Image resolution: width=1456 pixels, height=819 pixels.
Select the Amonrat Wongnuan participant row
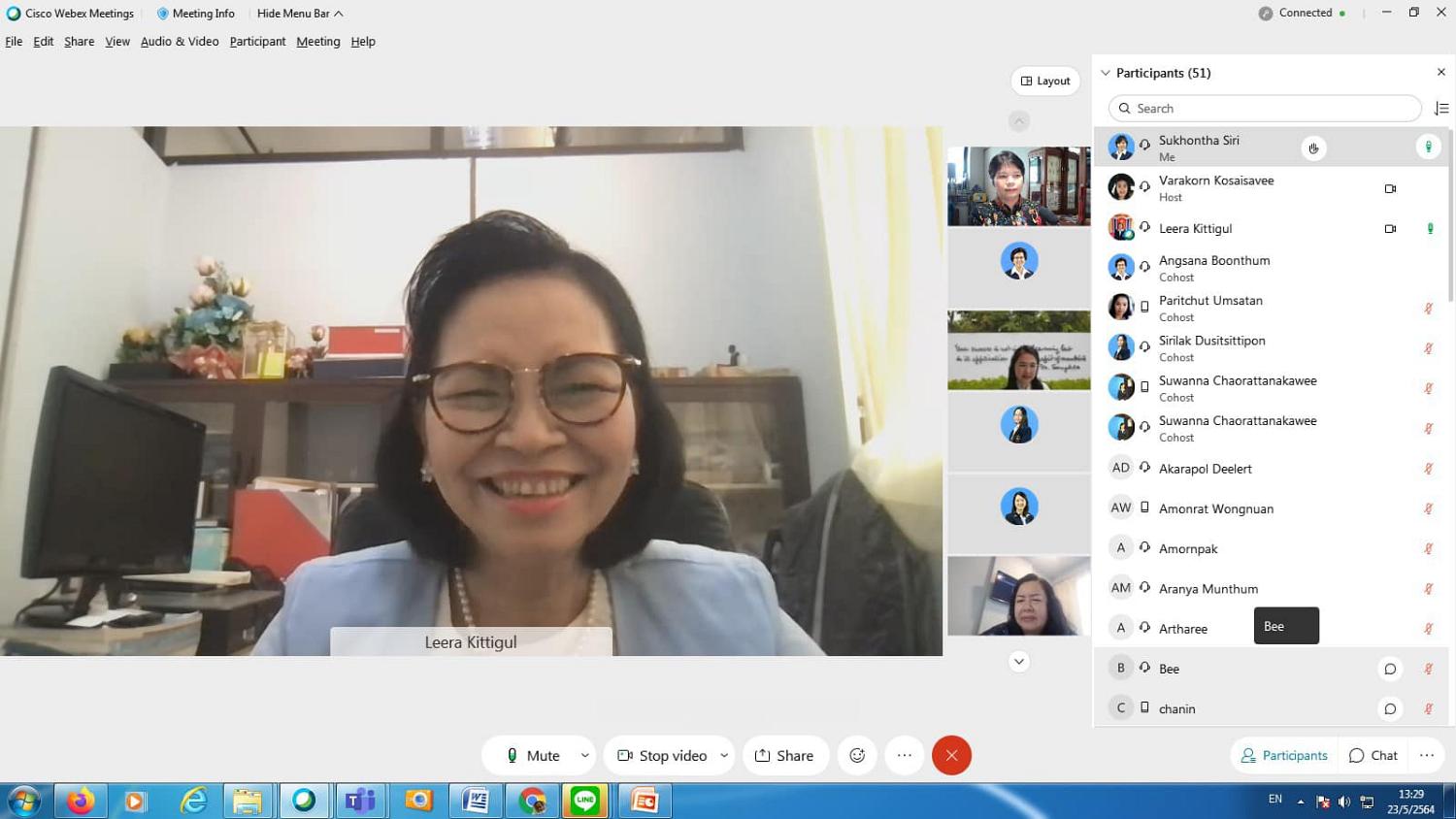pyautogui.click(x=1272, y=508)
